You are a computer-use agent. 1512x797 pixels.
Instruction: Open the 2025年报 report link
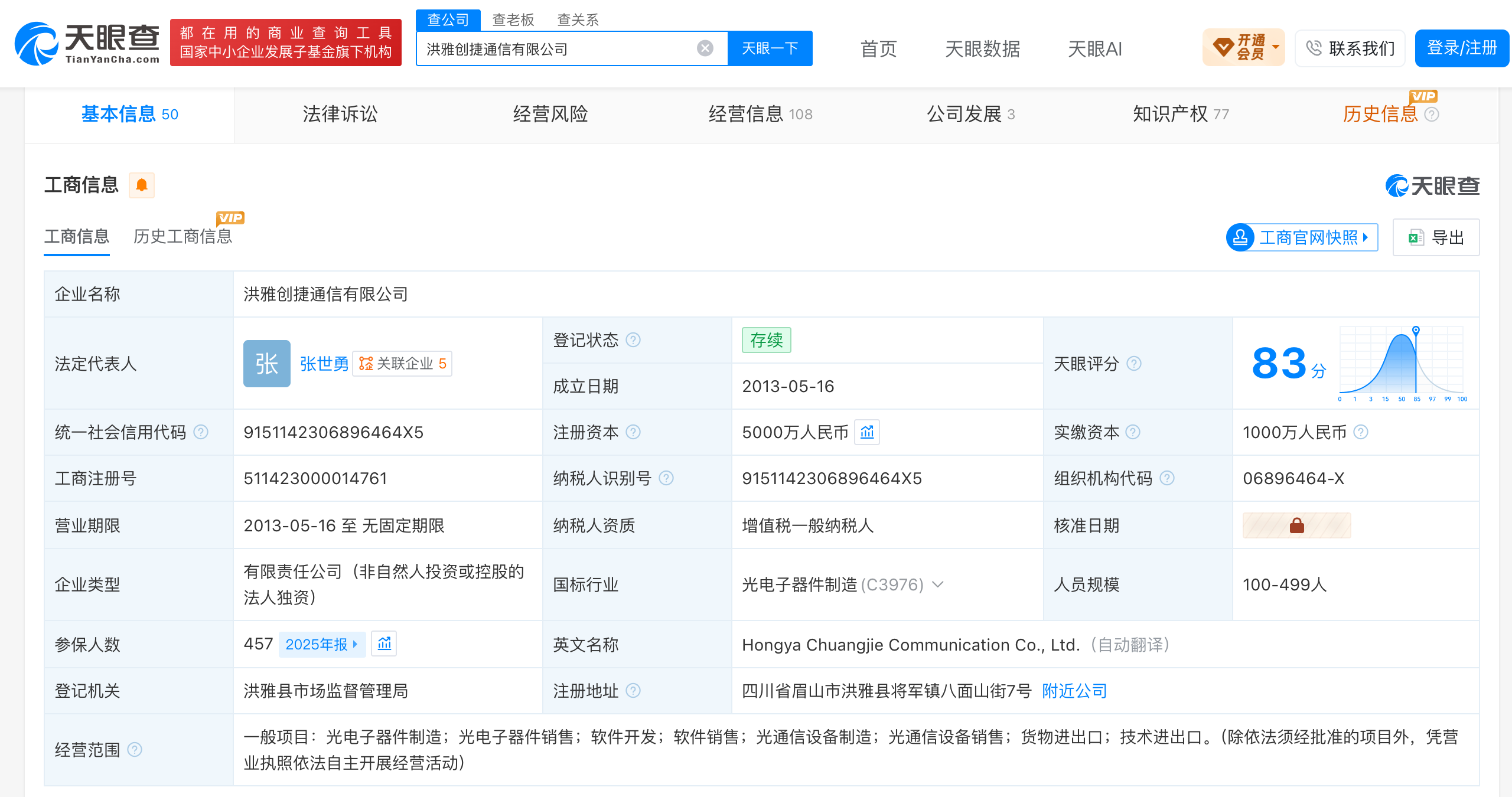point(321,644)
